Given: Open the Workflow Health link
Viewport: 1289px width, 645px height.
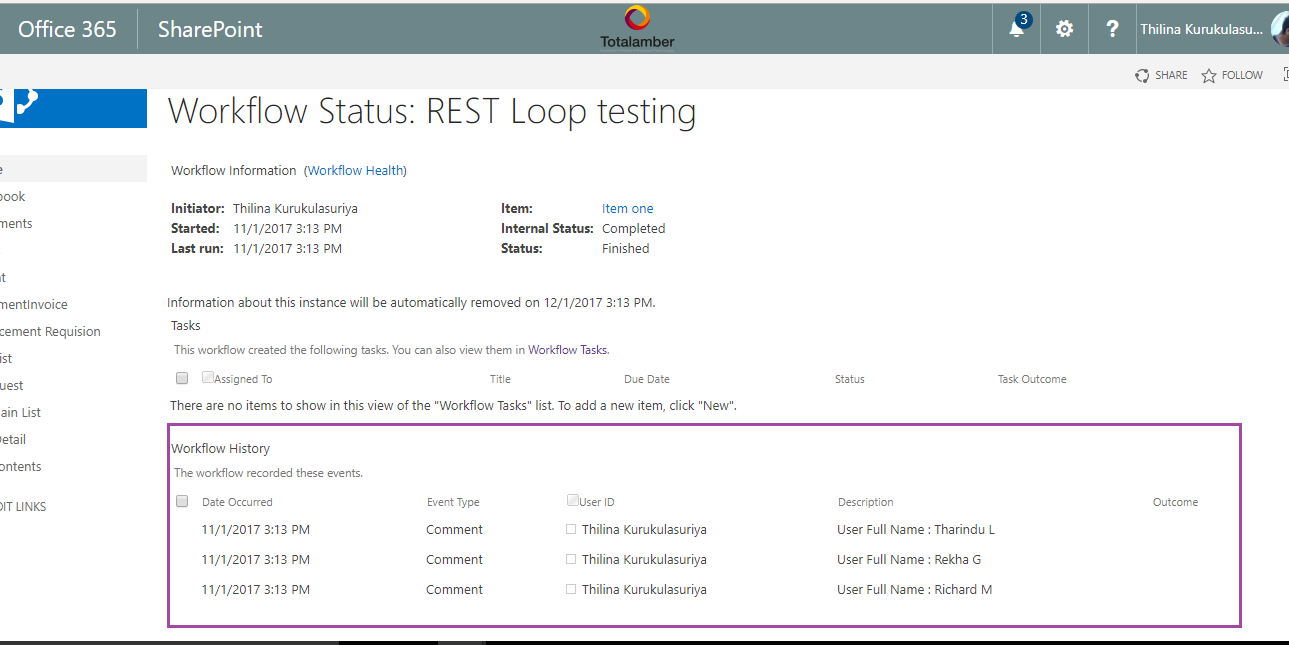Looking at the screenshot, I should click(355, 170).
